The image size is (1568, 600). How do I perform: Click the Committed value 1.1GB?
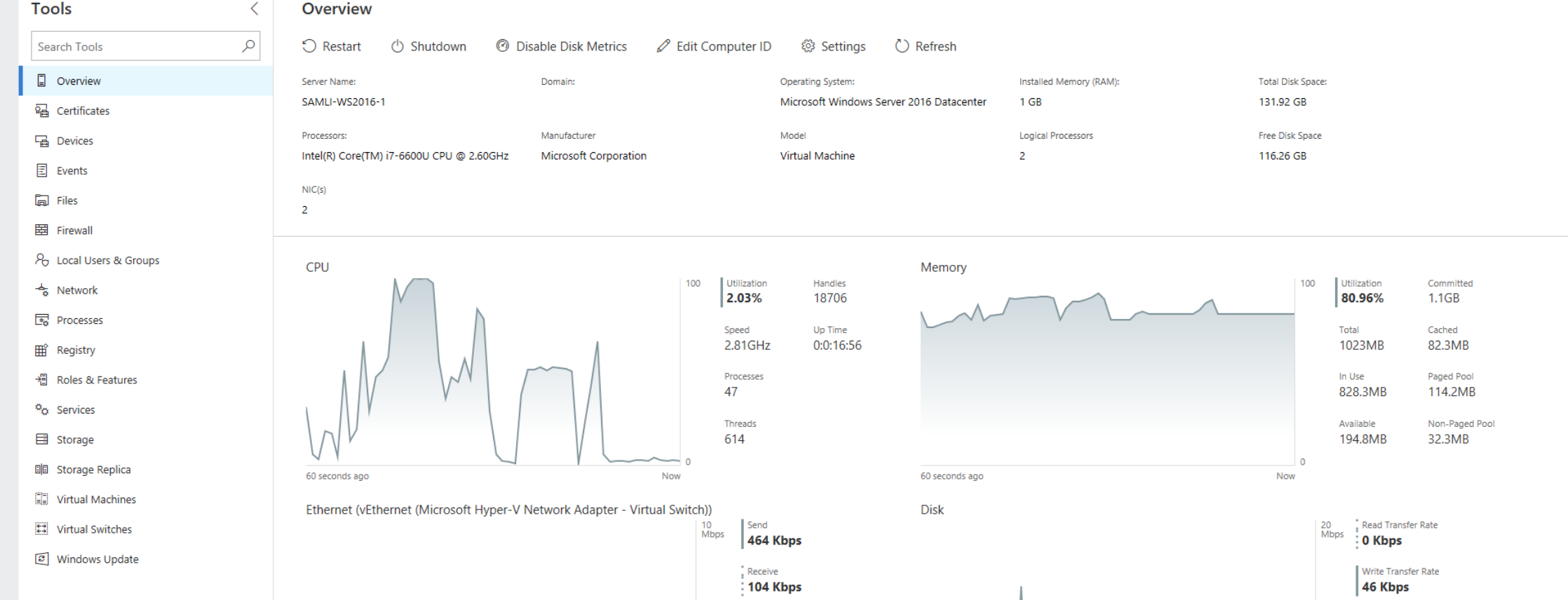point(1443,298)
